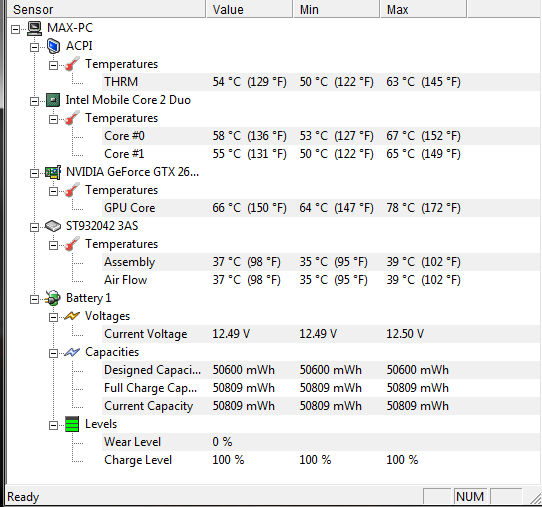Viewport: 542px width, 507px height.
Task: Click the Designed Capacity value 50600 mWh
Action: (244, 370)
